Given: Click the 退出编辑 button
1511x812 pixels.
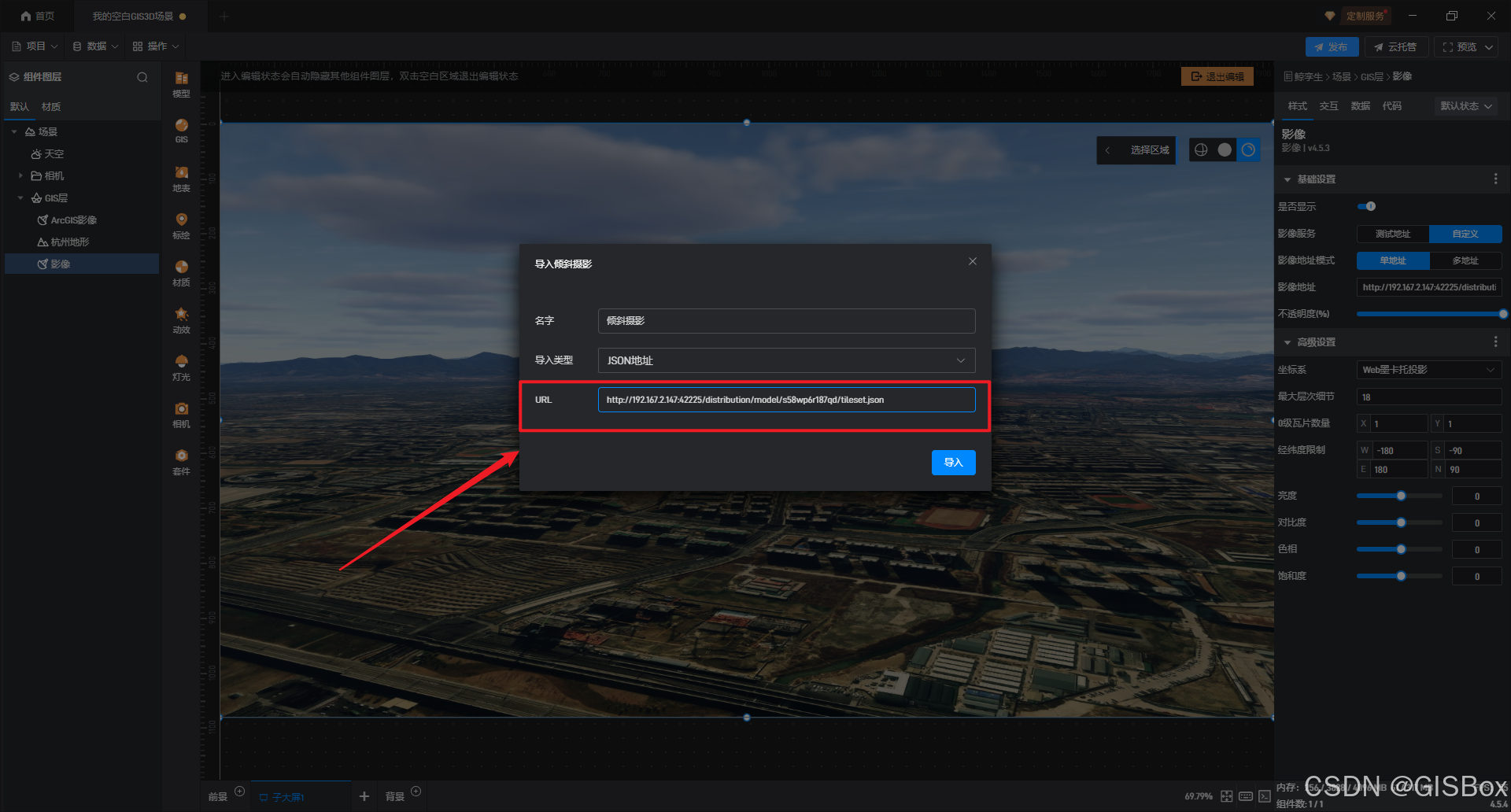Looking at the screenshot, I should point(1217,76).
